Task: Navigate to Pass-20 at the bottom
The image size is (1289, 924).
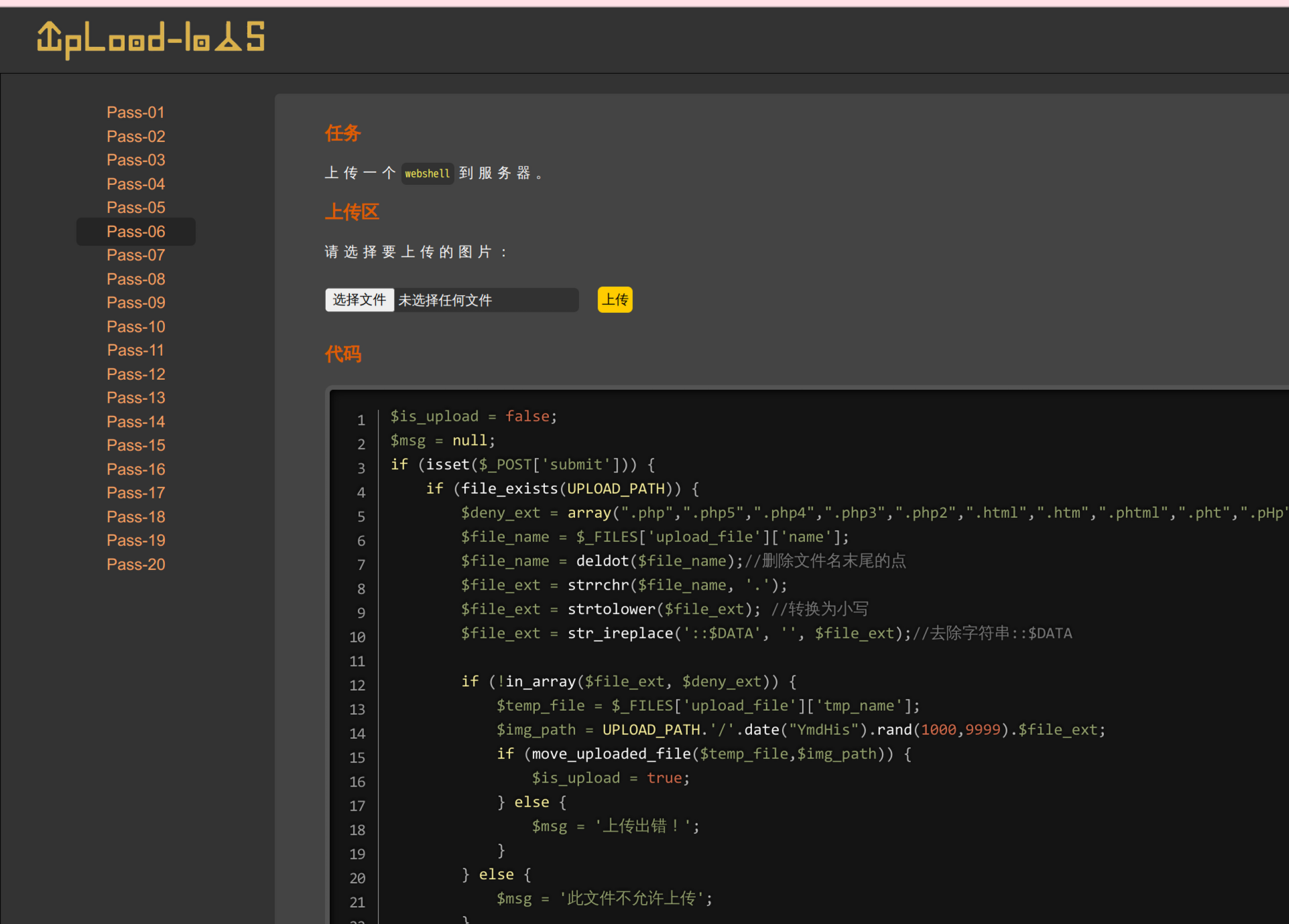Action: tap(135, 565)
